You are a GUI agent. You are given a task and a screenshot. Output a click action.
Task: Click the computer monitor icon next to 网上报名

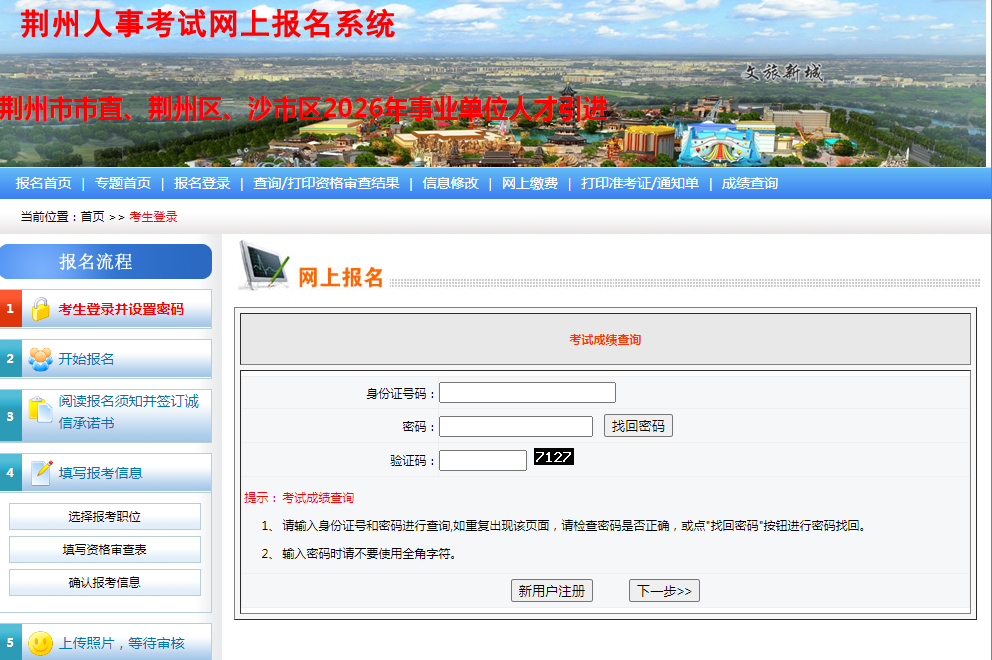pyautogui.click(x=263, y=267)
